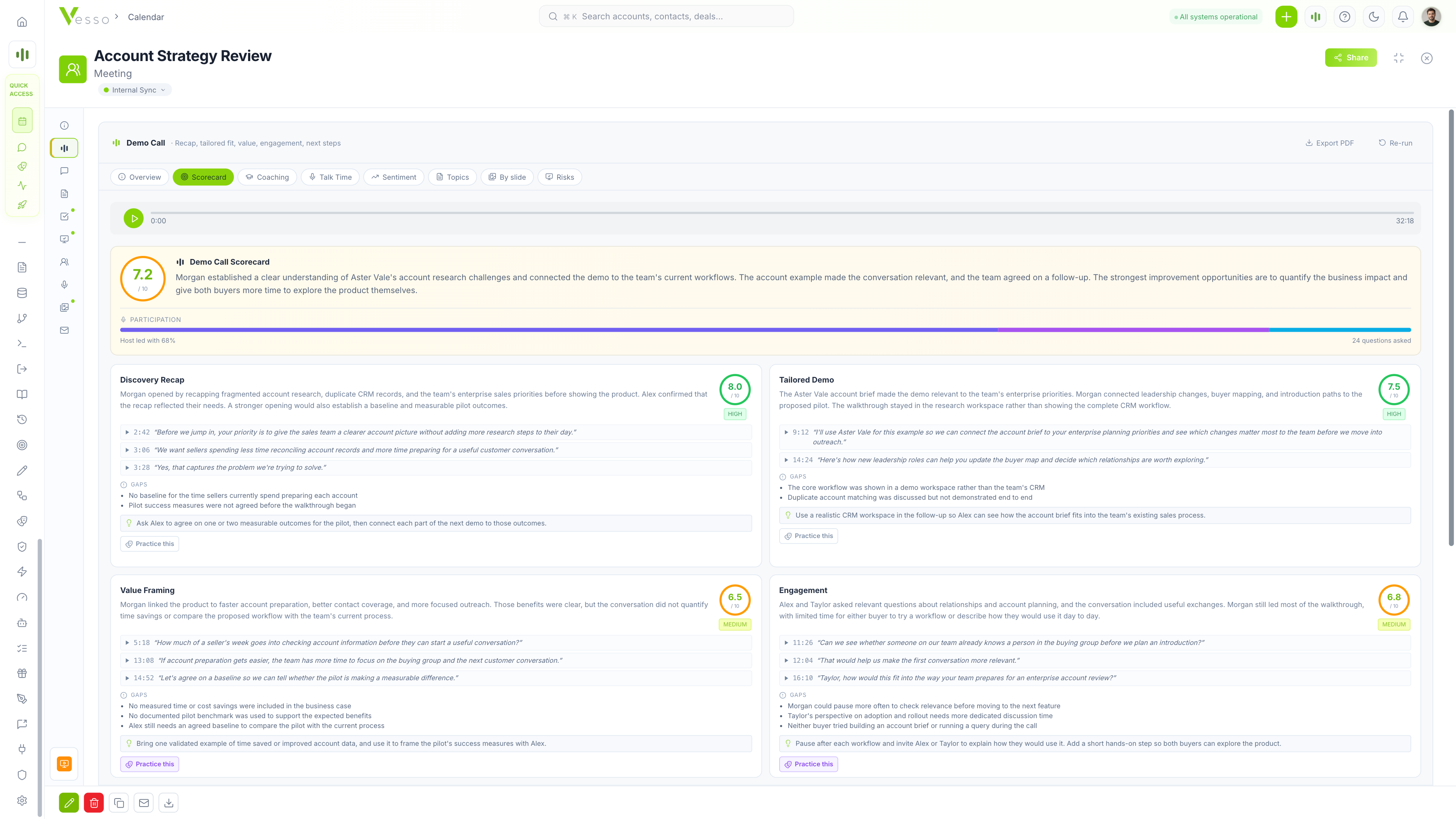This screenshot has width=1456, height=819.
Task: Open attendees people icon in inner sidebar
Action: coord(64,262)
